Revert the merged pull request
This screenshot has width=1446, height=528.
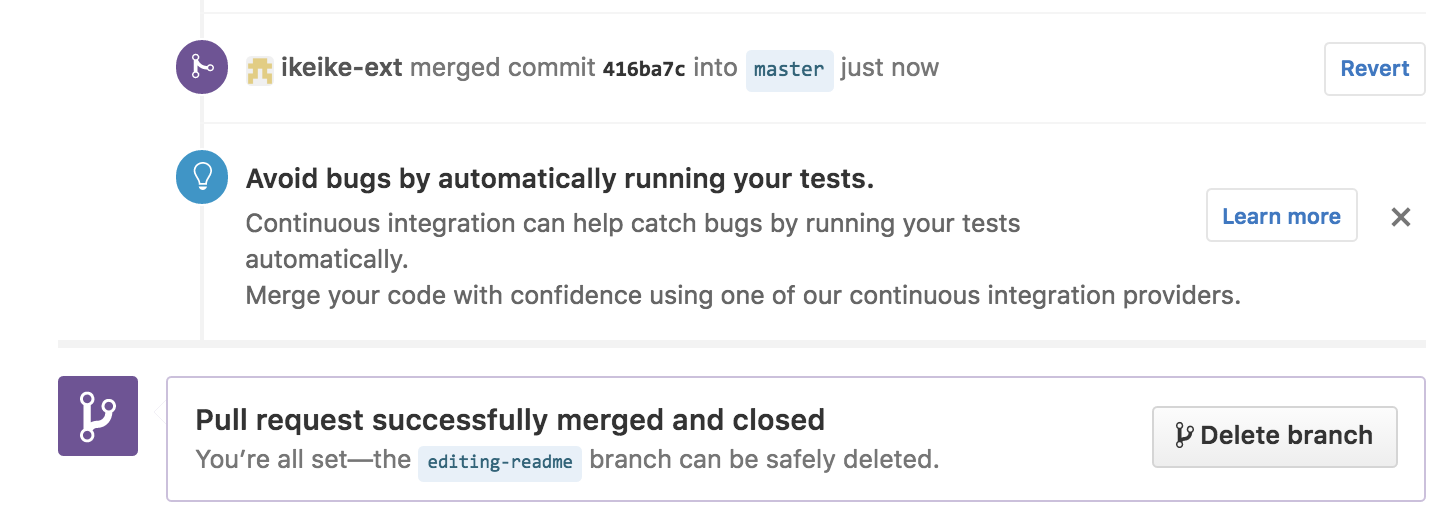pyautogui.click(x=1375, y=69)
